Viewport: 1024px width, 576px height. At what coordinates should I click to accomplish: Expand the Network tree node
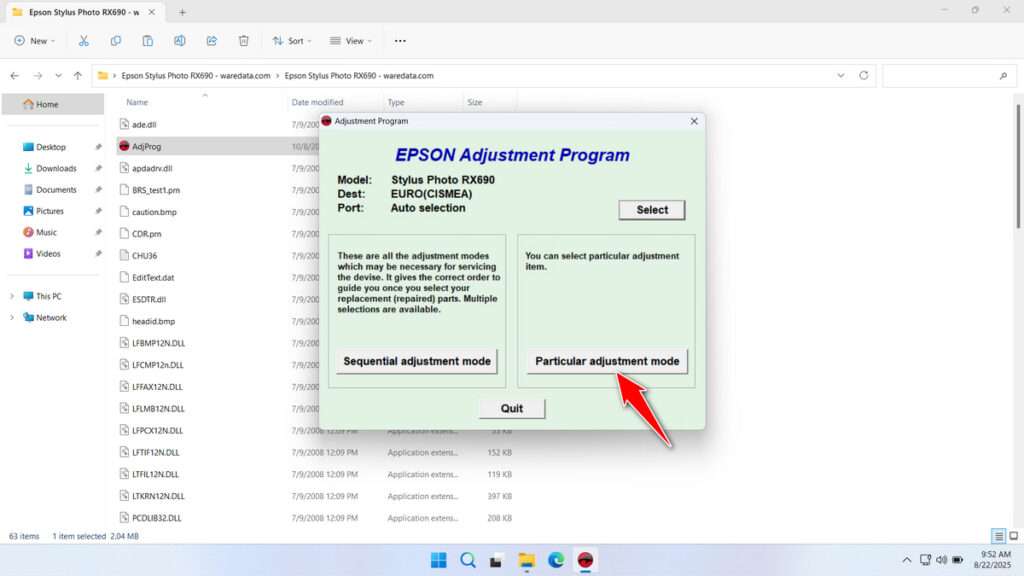12,317
